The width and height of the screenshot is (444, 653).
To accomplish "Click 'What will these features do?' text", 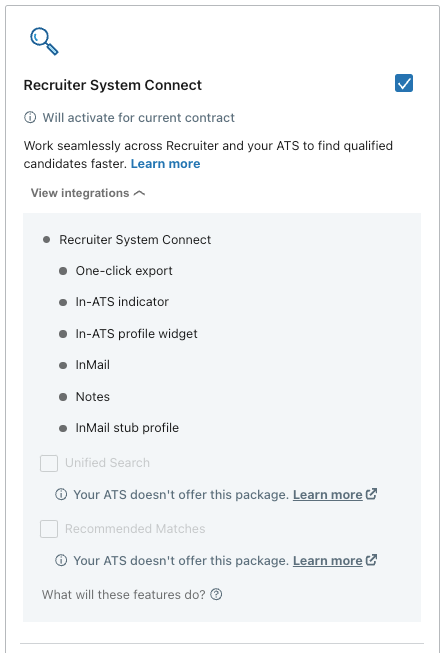I will 124,594.
